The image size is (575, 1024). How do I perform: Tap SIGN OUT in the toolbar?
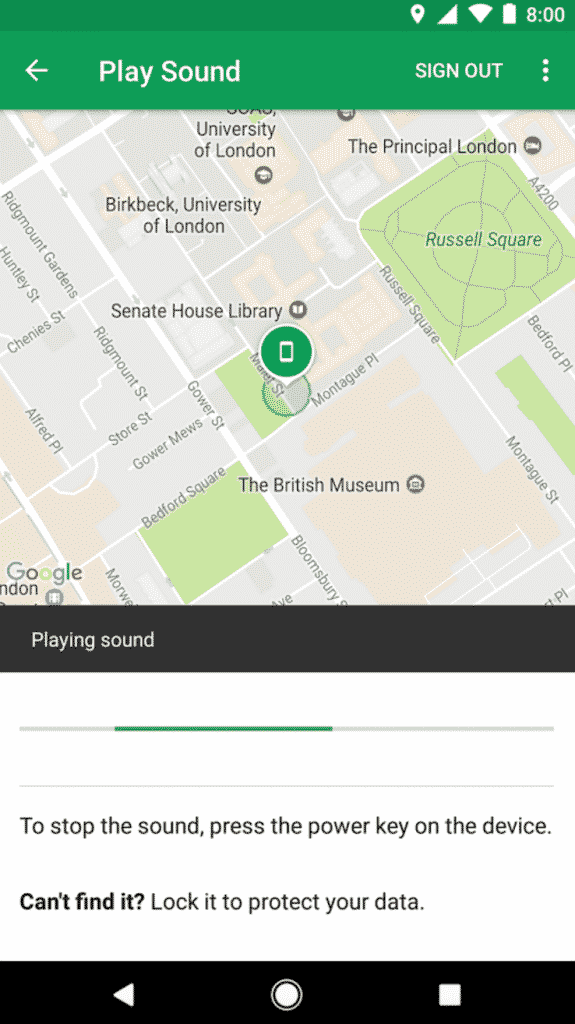[459, 71]
